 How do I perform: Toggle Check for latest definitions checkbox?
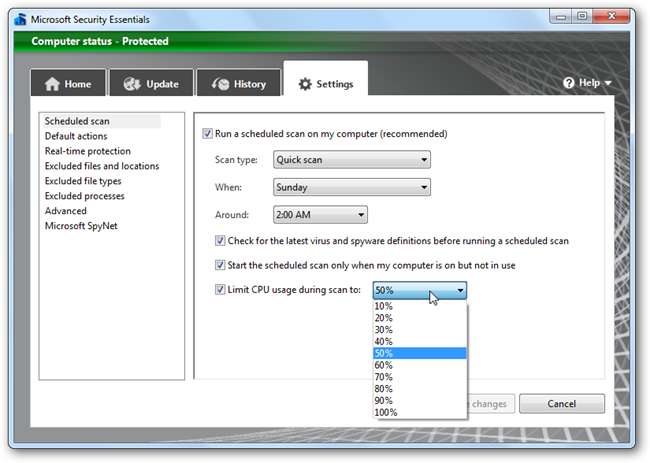(x=220, y=240)
